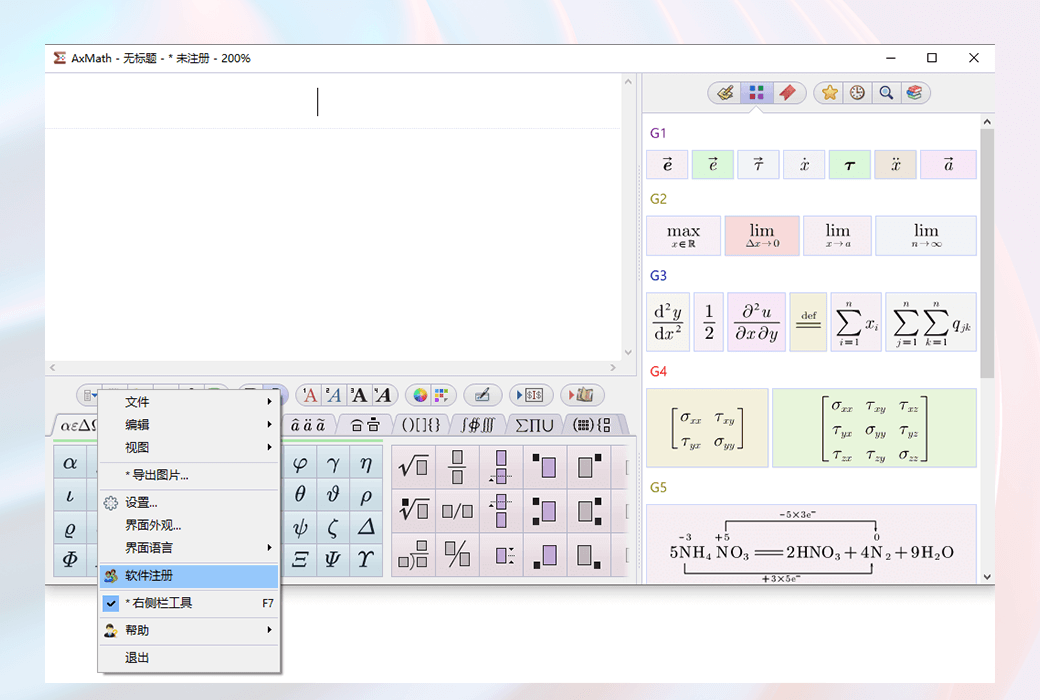Switch to the four-square grid panel view
Viewport: 1040px width, 700px height.
point(757,93)
